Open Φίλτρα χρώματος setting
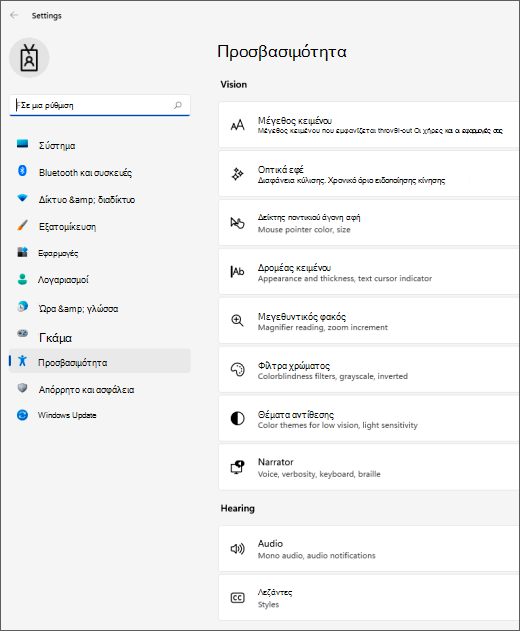 (x=368, y=369)
